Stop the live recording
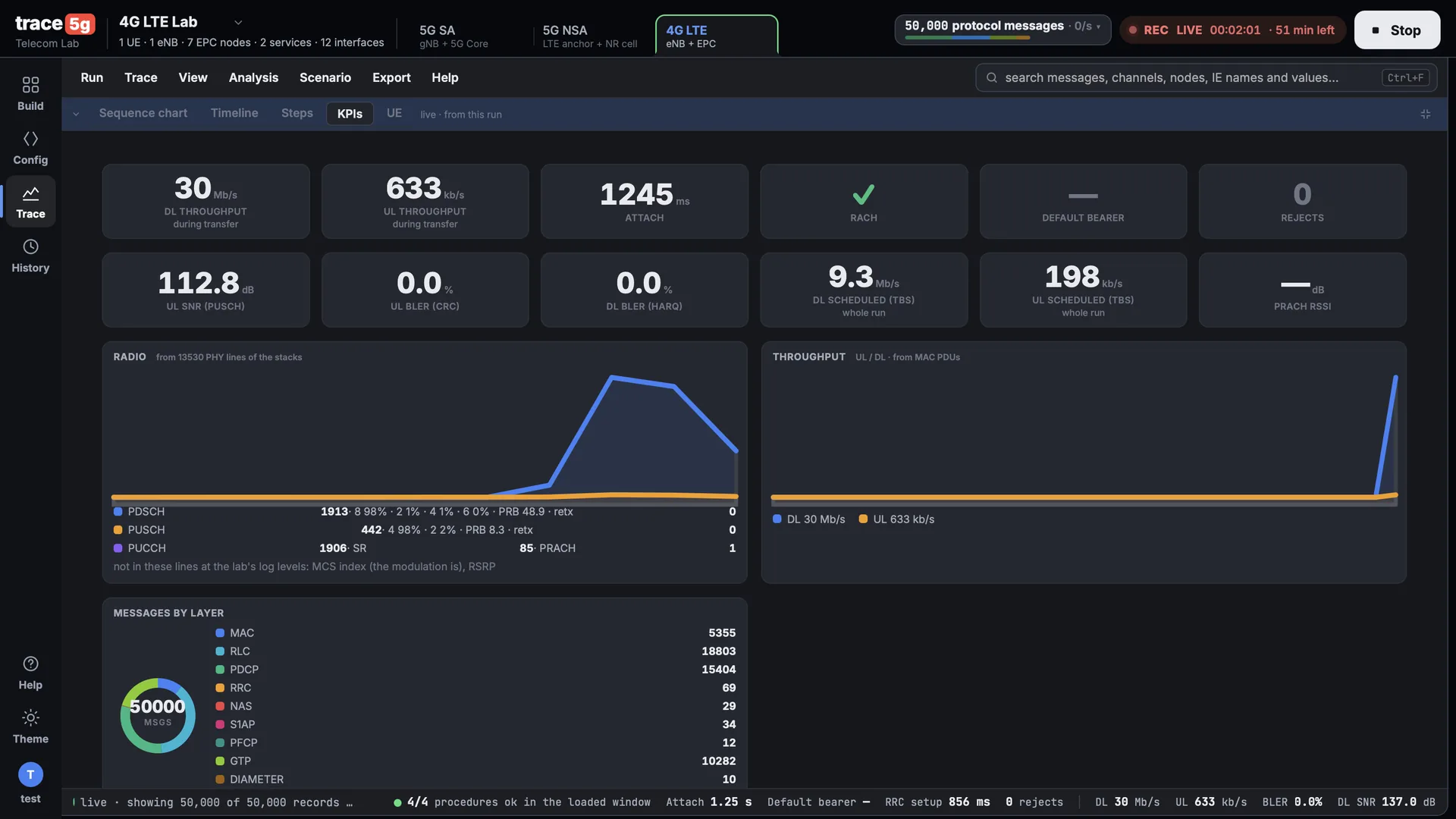This screenshot has height=819, width=1456. 1397,30
